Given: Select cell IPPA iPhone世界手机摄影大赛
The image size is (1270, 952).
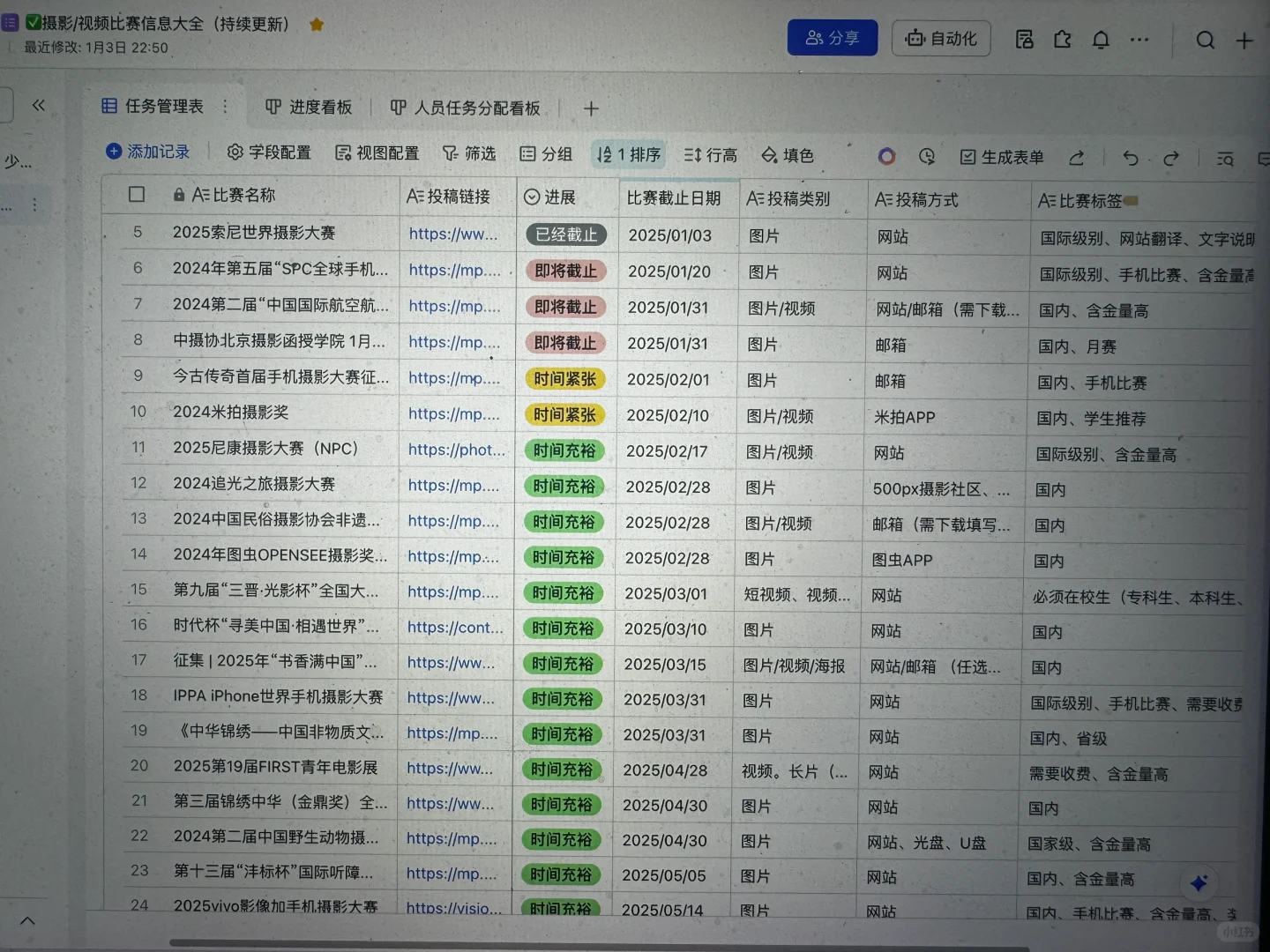Looking at the screenshot, I should (x=278, y=696).
